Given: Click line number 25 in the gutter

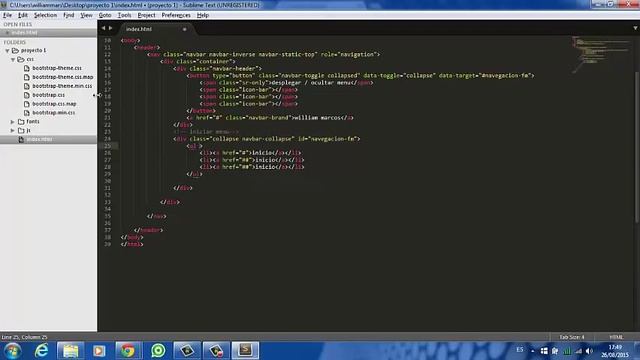Looking at the screenshot, I should pyautogui.click(x=108, y=146).
